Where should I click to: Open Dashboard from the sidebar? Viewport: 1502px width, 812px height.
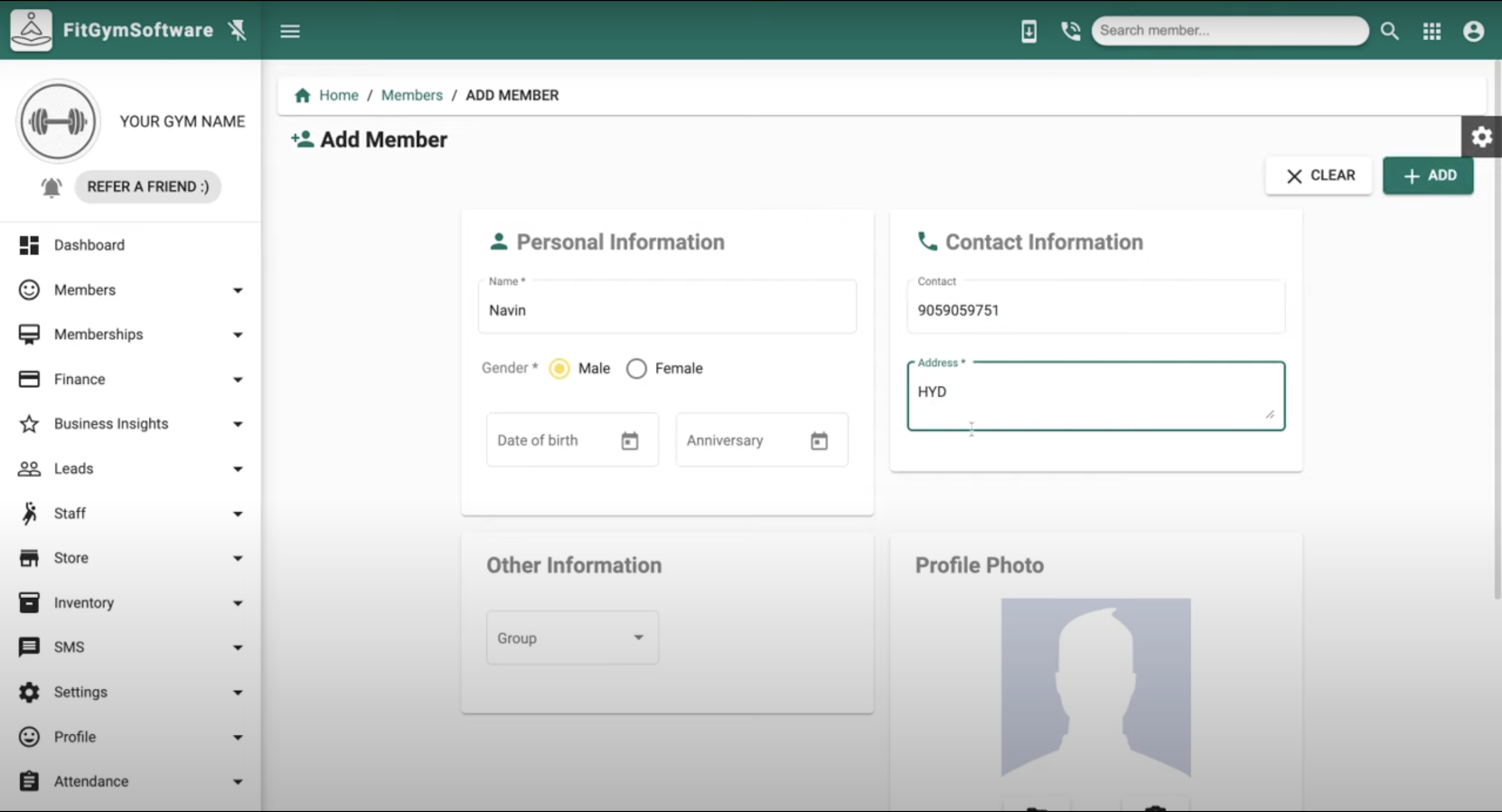(x=89, y=245)
